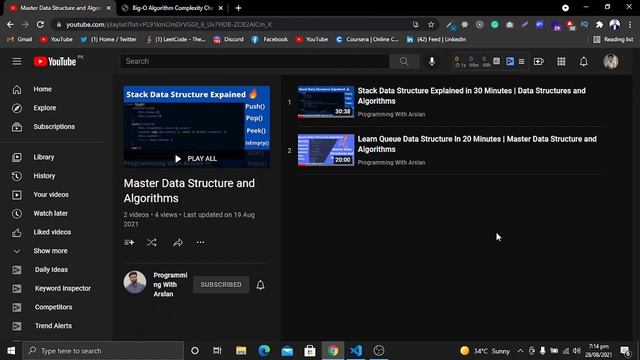Share the playlist
This screenshot has height=360, width=640.
click(x=178, y=242)
